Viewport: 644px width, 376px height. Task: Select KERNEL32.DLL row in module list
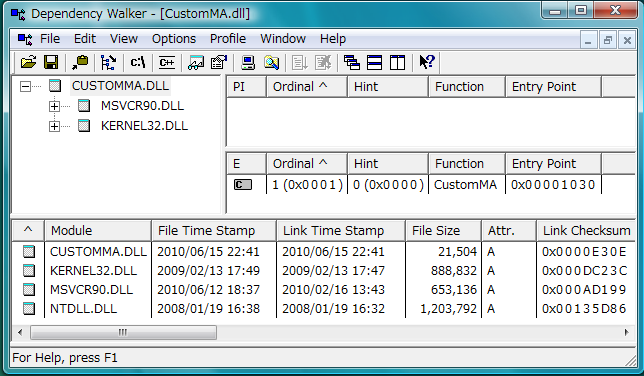324,270
